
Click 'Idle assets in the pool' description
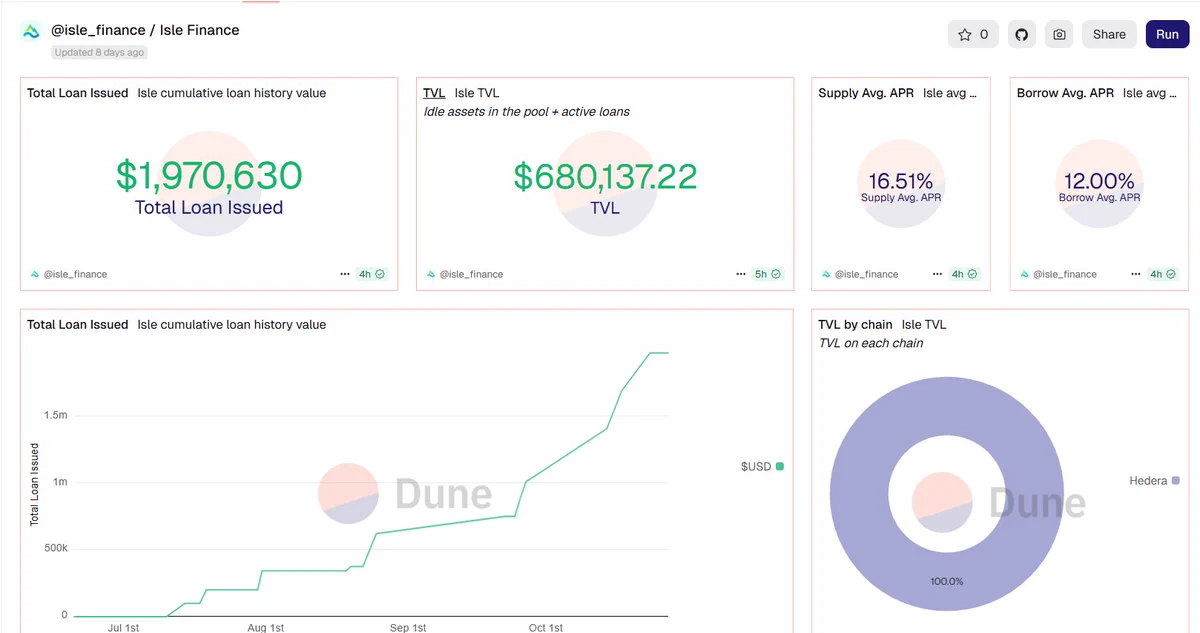click(x=527, y=112)
